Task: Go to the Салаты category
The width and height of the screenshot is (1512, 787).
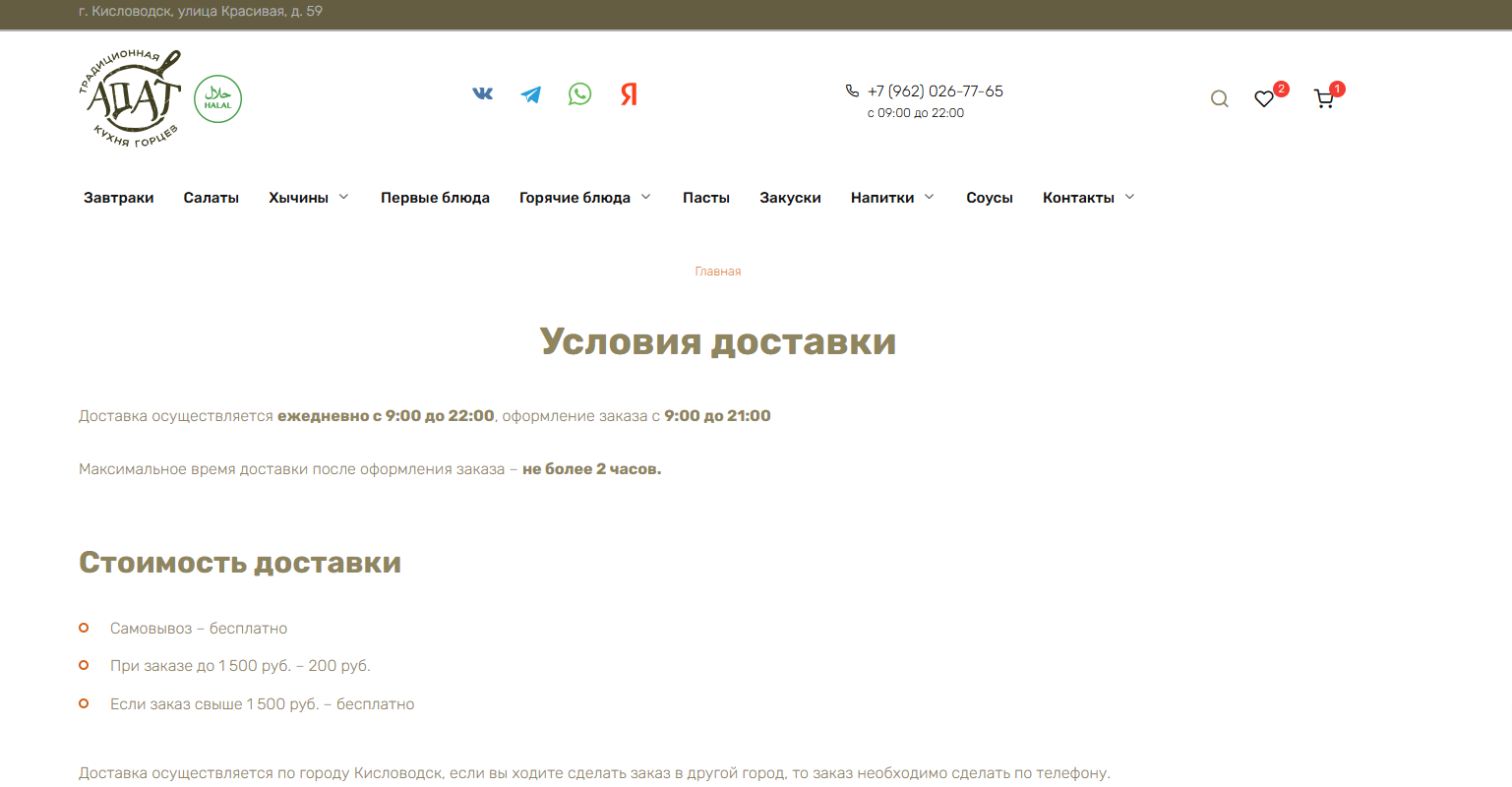Action: click(212, 198)
